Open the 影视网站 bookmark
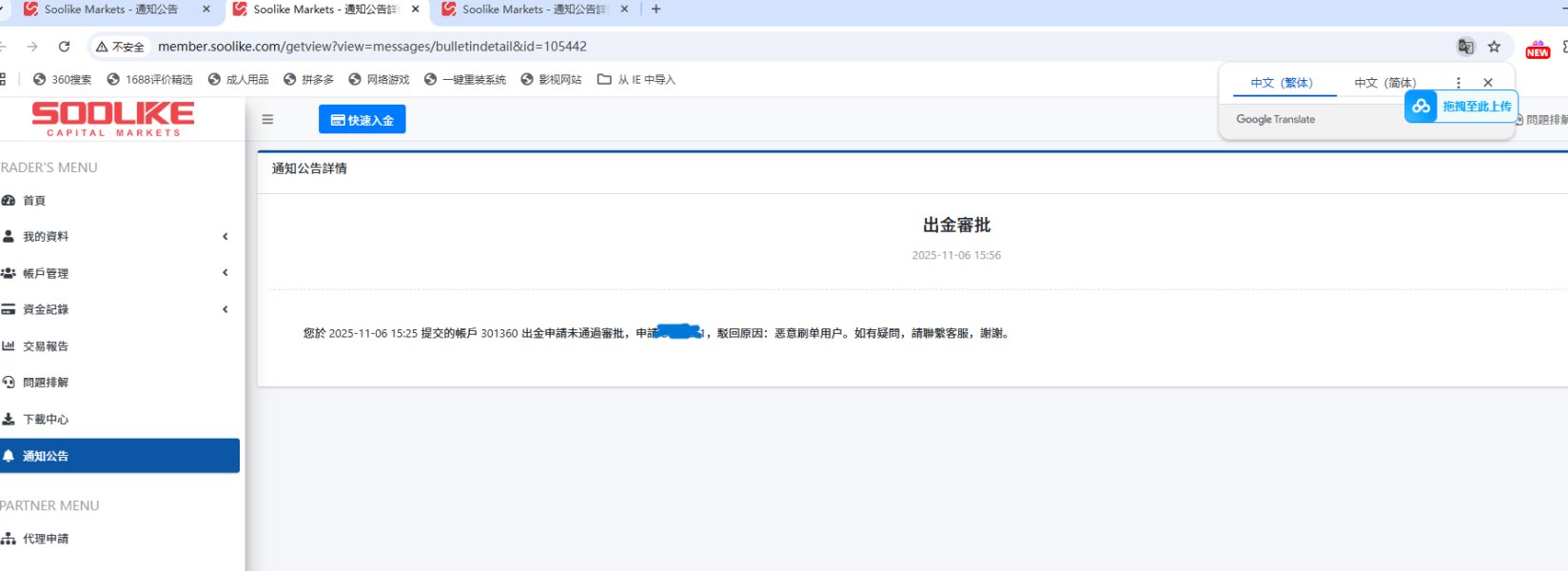This screenshot has height=571, width=1568. [x=551, y=80]
